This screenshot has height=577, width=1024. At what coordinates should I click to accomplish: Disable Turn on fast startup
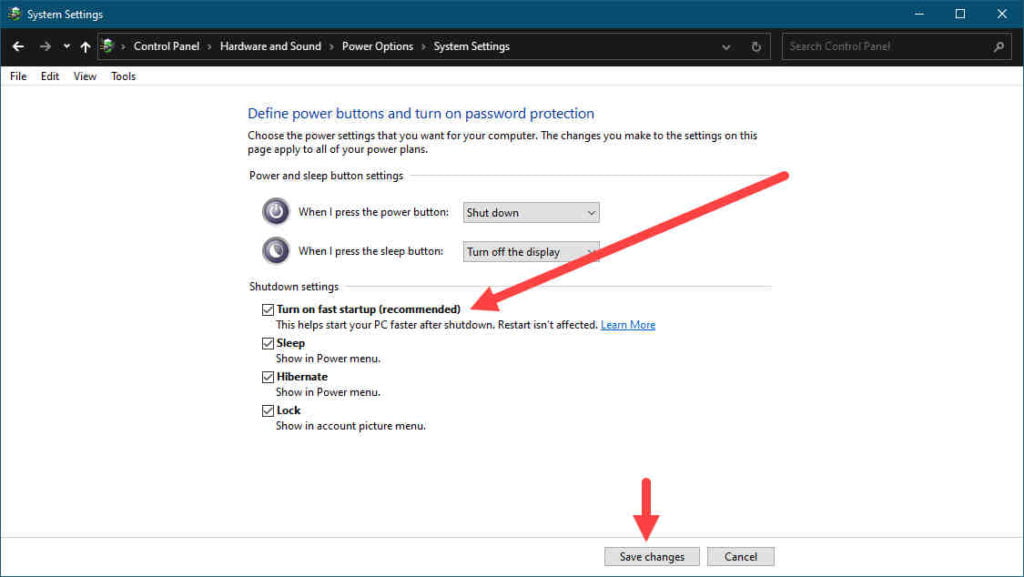[x=268, y=309]
